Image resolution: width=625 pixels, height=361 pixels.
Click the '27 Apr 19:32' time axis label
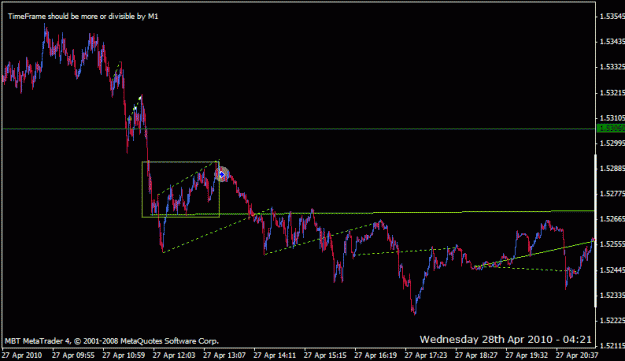(x=527, y=355)
